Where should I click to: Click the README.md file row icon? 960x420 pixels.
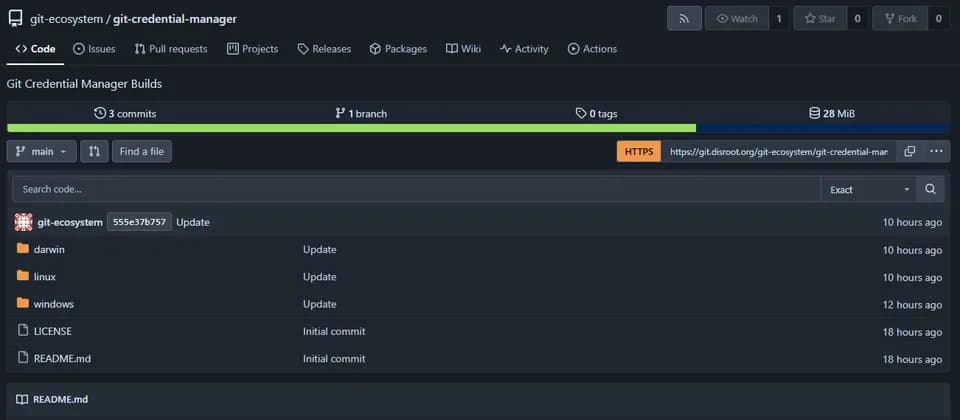23,358
